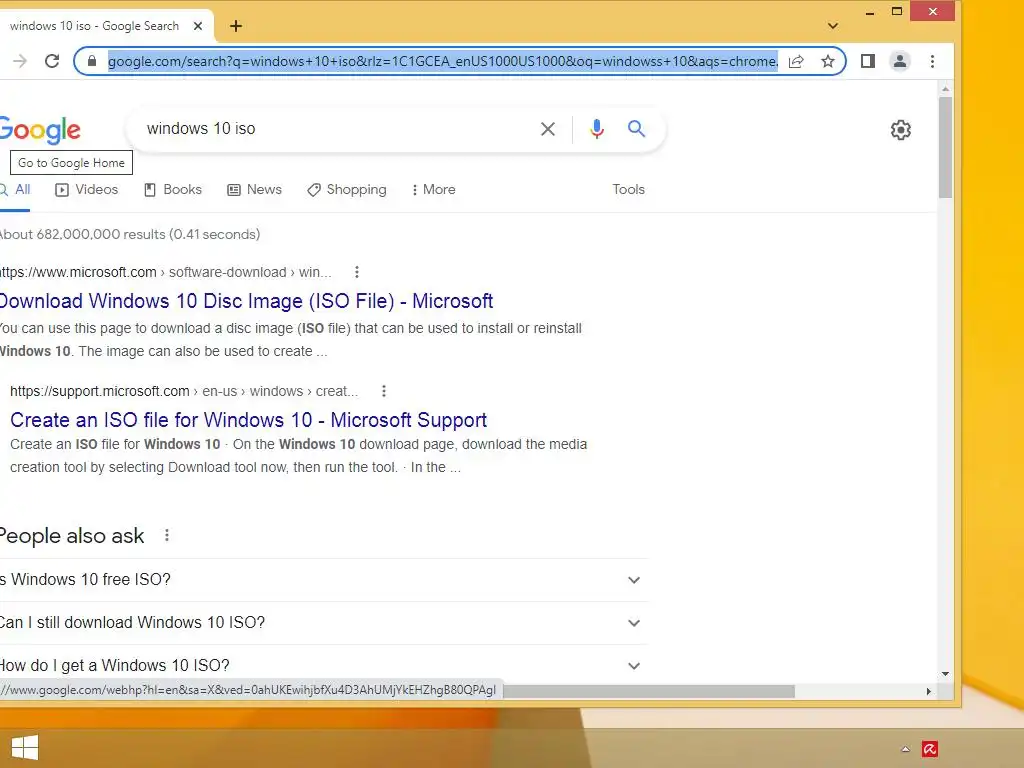Select the address bar URL
Image resolution: width=1024 pixels, height=768 pixels.
click(x=443, y=61)
